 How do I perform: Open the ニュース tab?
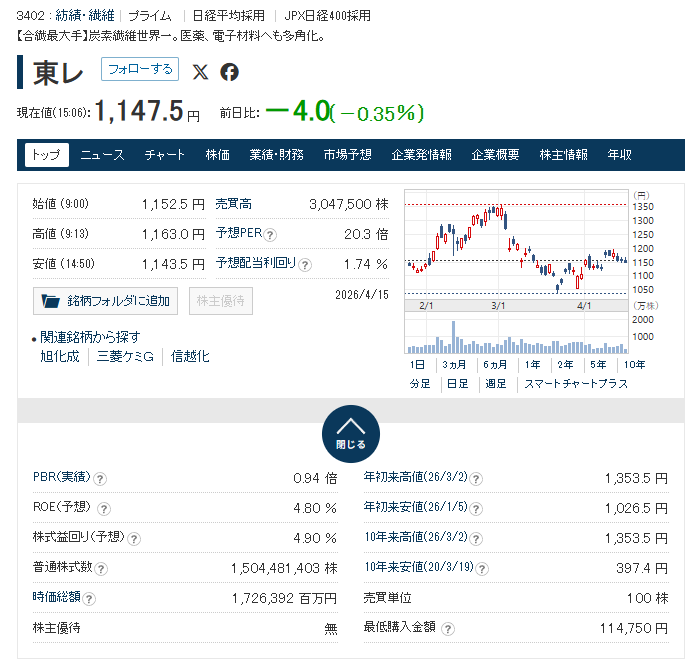pos(102,155)
